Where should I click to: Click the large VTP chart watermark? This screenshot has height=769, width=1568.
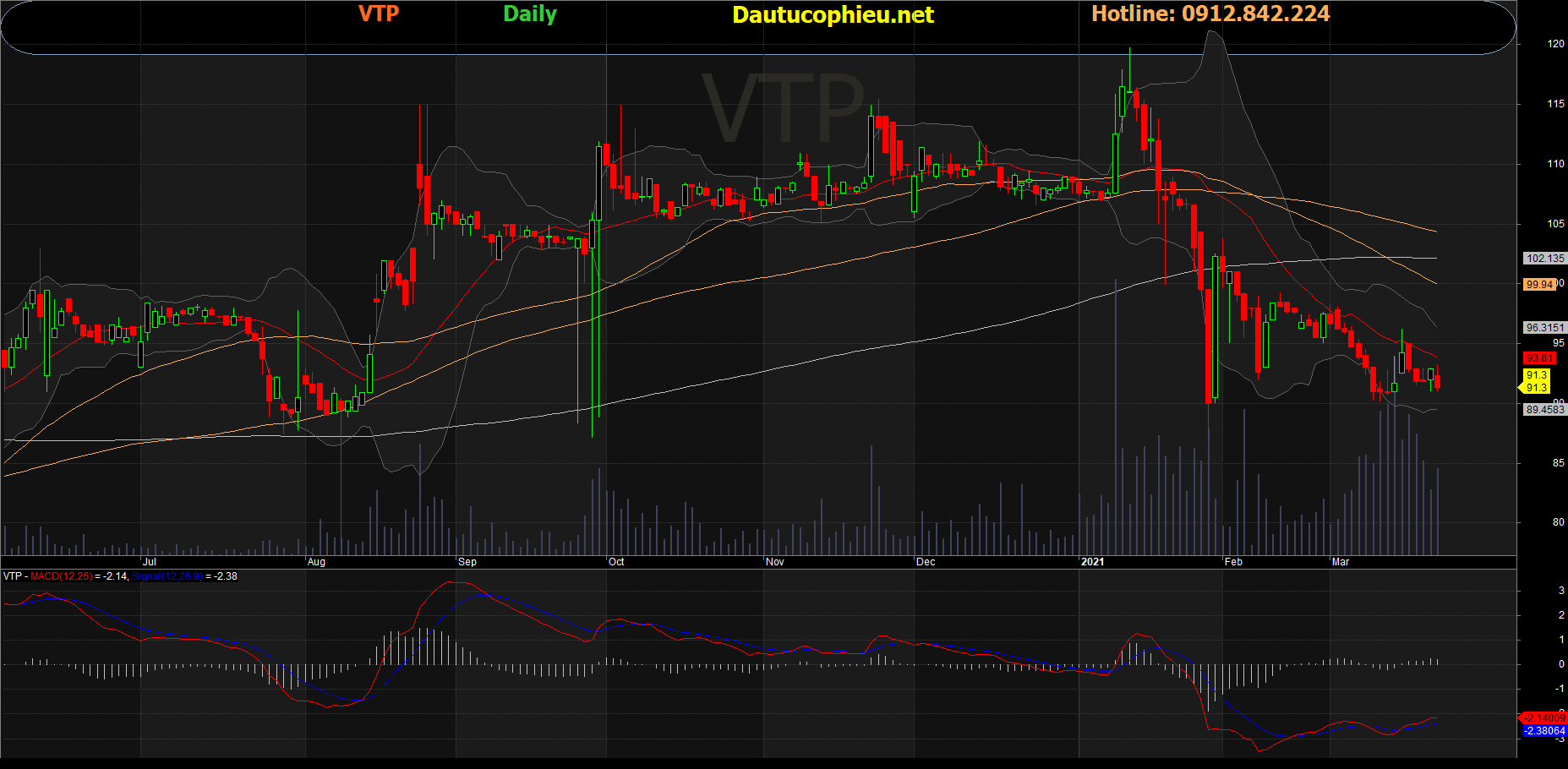click(x=783, y=108)
